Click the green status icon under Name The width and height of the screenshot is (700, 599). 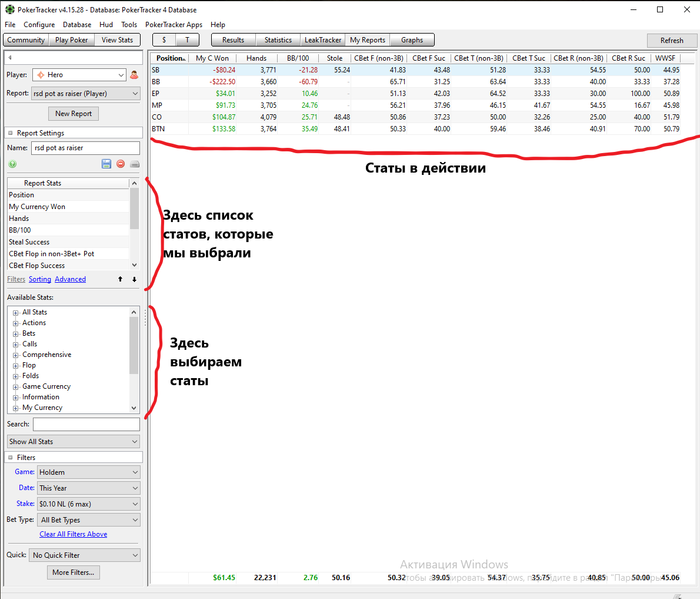click(x=12, y=164)
